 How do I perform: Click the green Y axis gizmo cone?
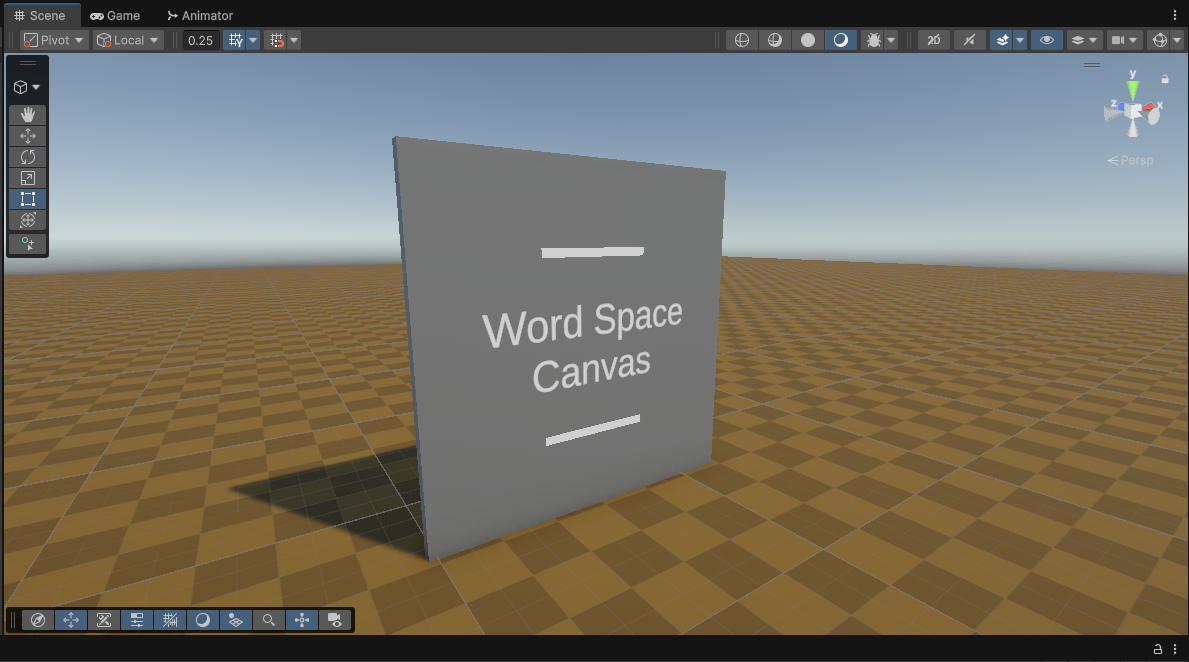[x=1132, y=89]
